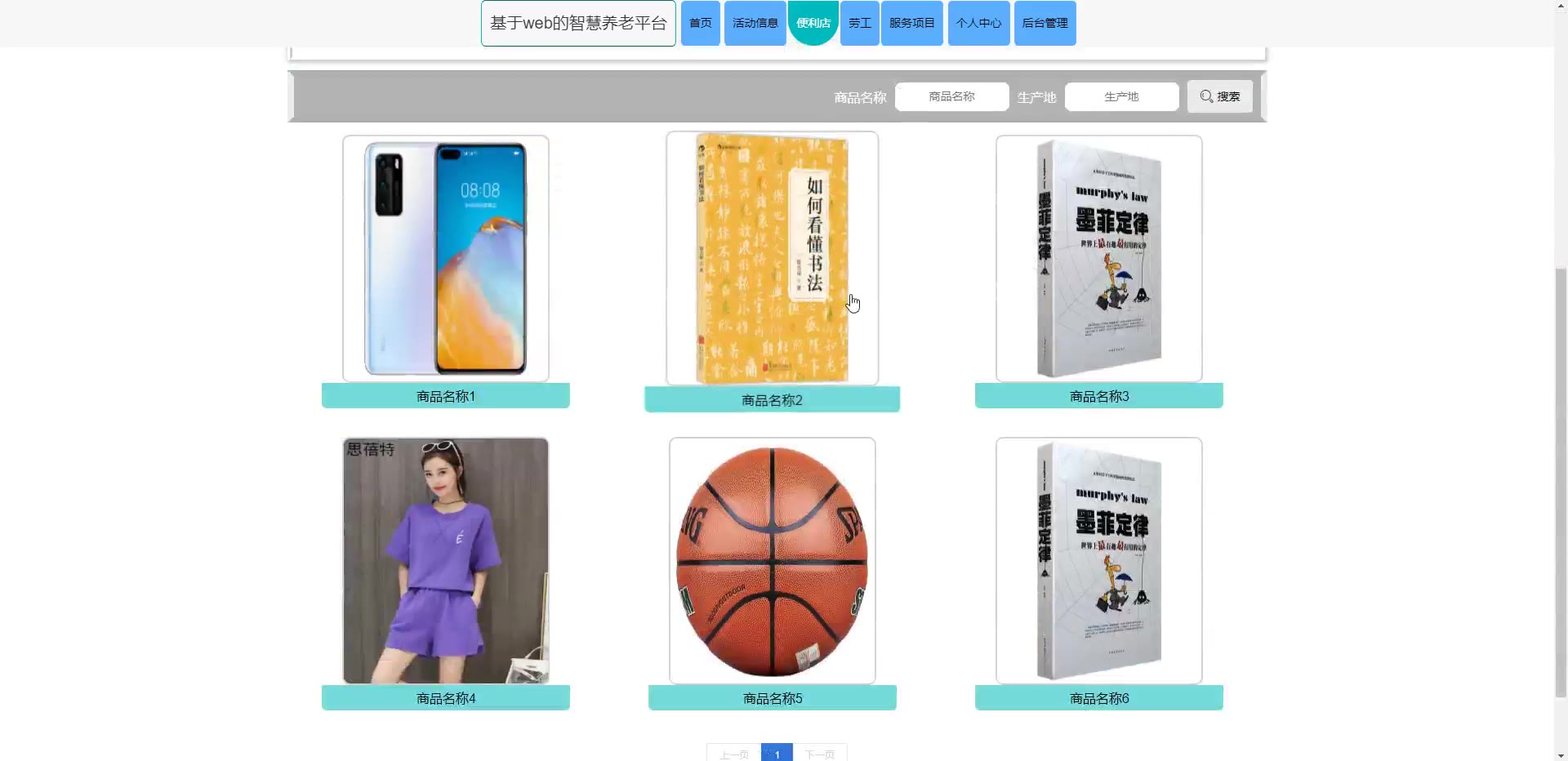The image size is (1568, 761).
Task: Click the 上一页 previous page button
Action: (733, 754)
